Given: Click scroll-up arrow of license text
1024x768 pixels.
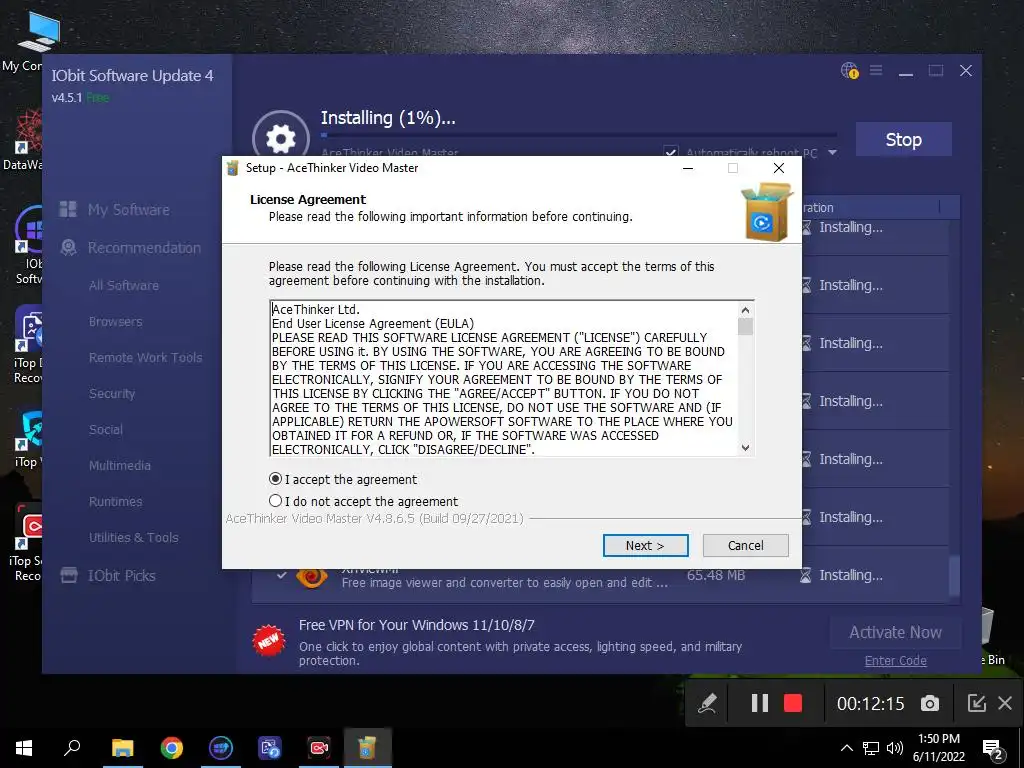Looking at the screenshot, I should tap(745, 310).
